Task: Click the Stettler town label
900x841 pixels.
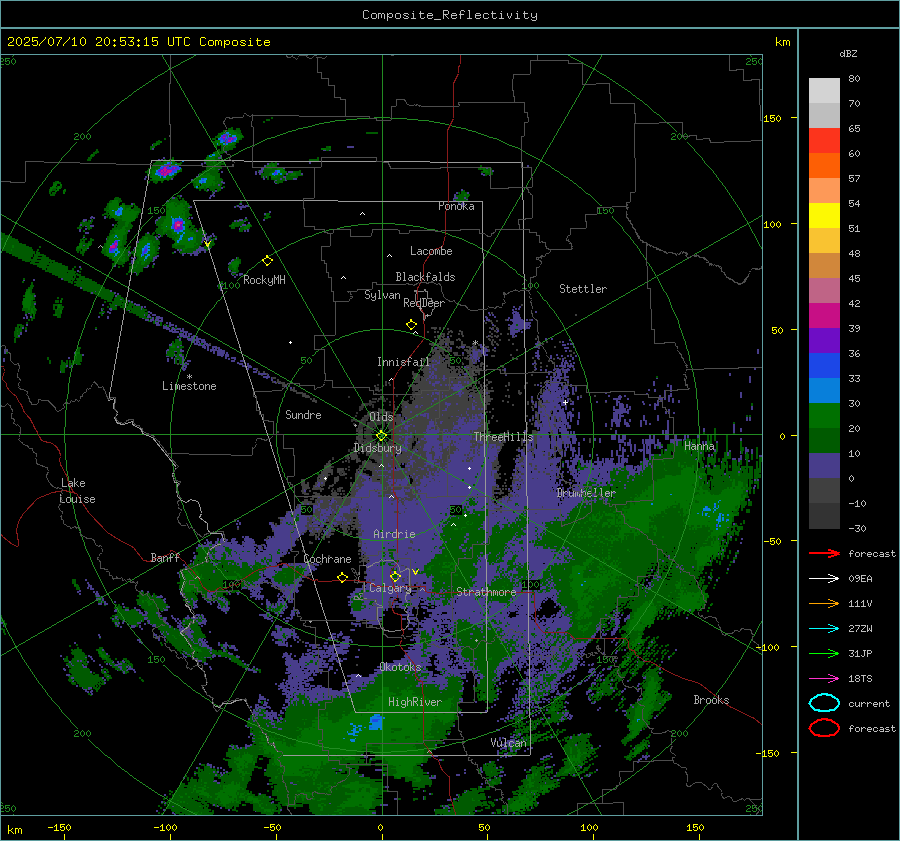Action: [583, 289]
